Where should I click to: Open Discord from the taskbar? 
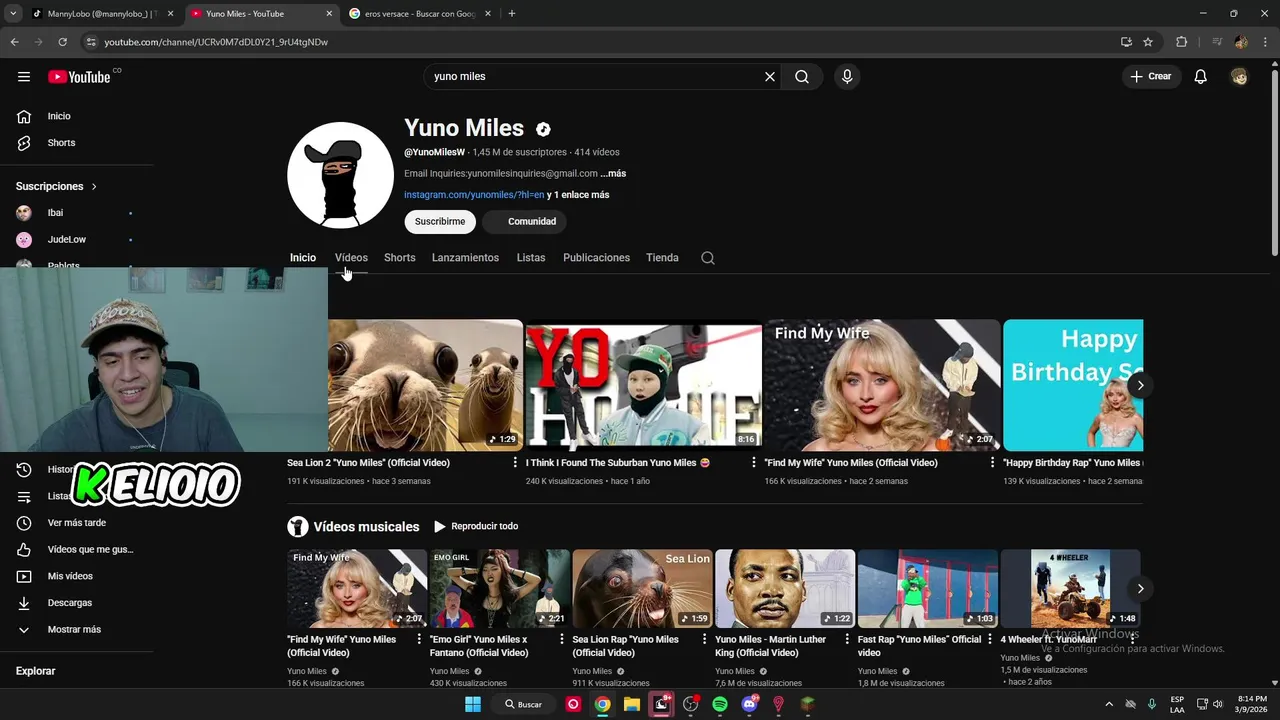pyautogui.click(x=750, y=704)
